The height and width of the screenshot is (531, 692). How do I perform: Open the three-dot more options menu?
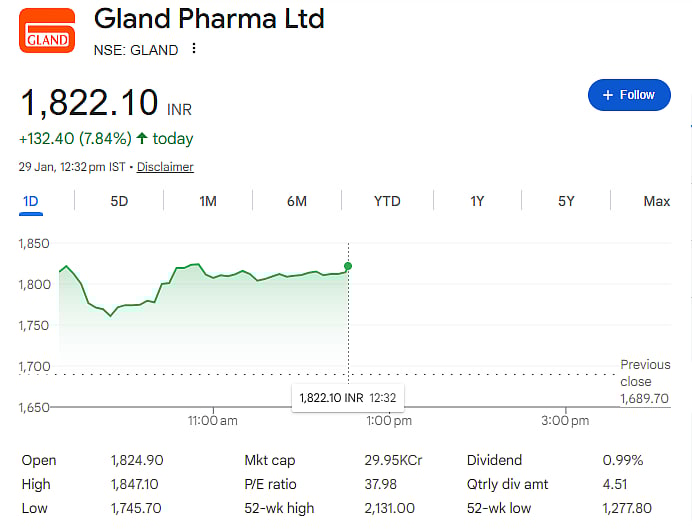194,49
